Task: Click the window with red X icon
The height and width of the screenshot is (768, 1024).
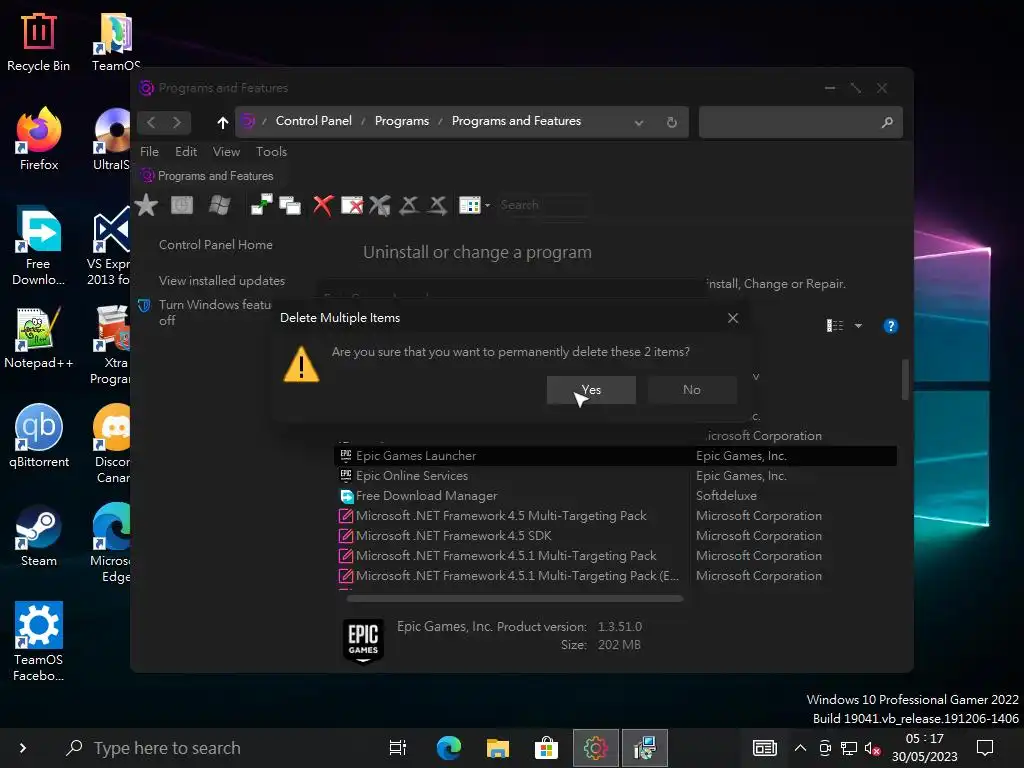Action: tap(352, 205)
